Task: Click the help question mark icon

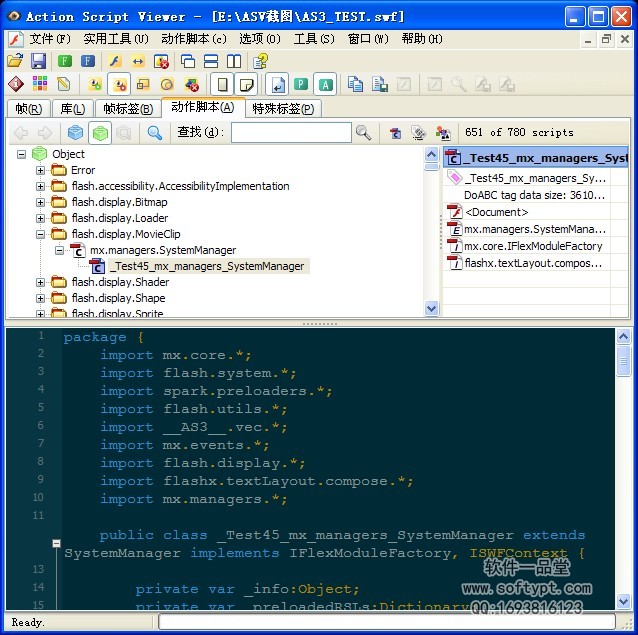Action: pos(260,61)
